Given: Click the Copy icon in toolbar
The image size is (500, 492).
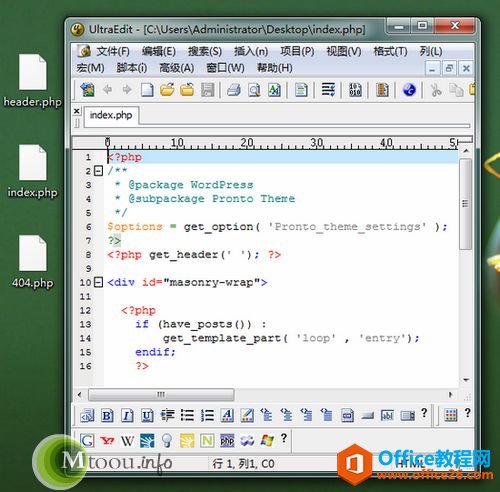Looking at the screenshot, I should click(456, 90).
